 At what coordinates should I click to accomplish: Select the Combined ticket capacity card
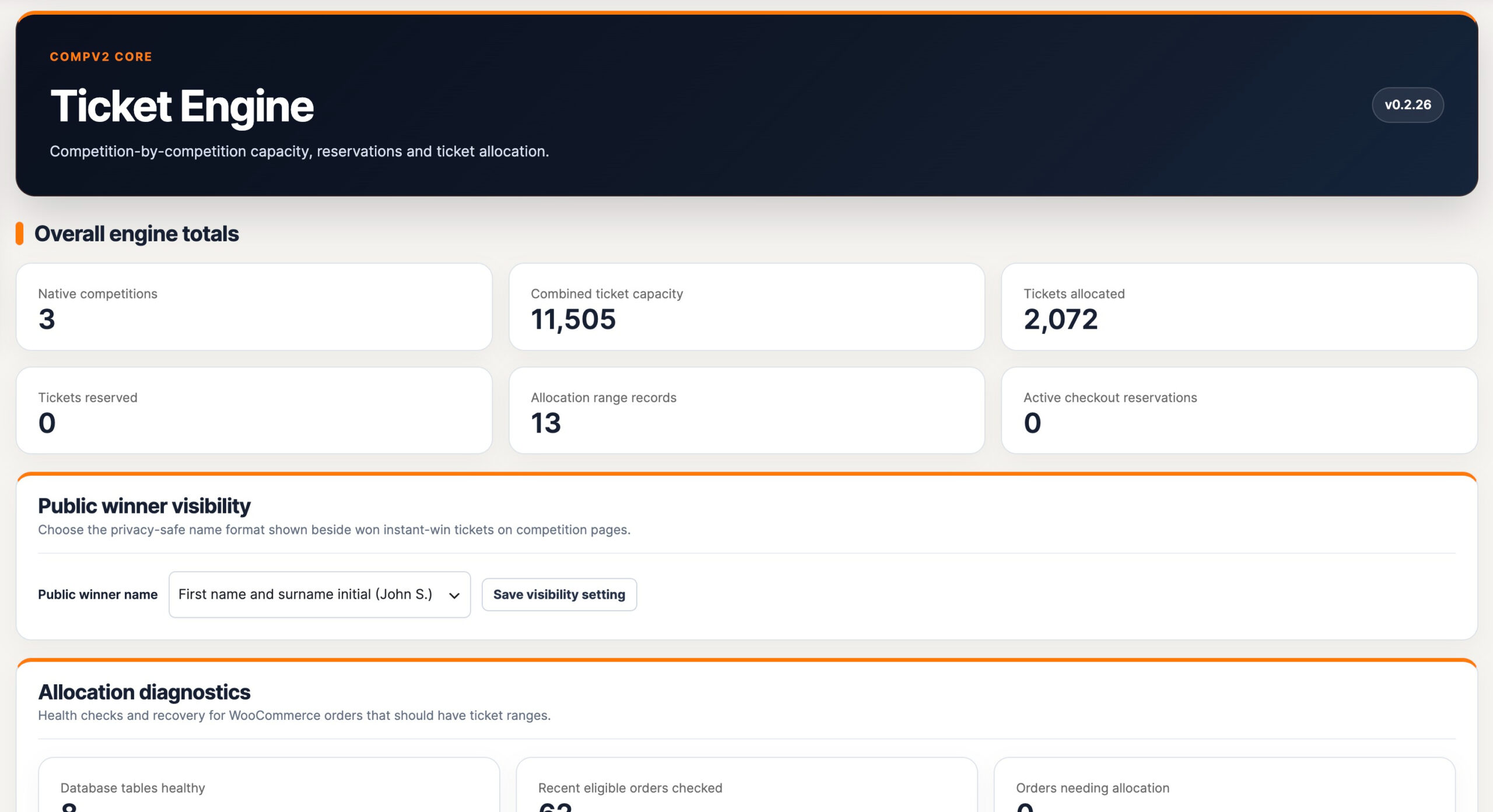pos(746,307)
